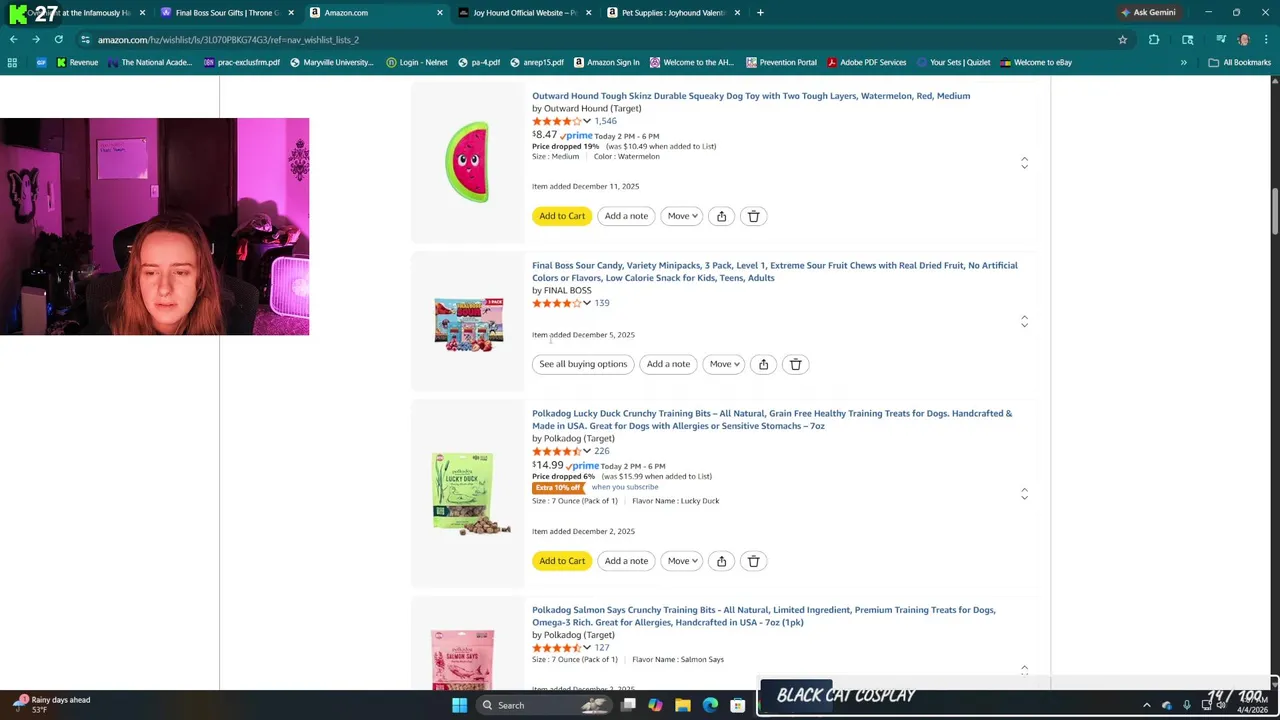
Task: Show hidden system tray icons
Action: click(x=1146, y=705)
